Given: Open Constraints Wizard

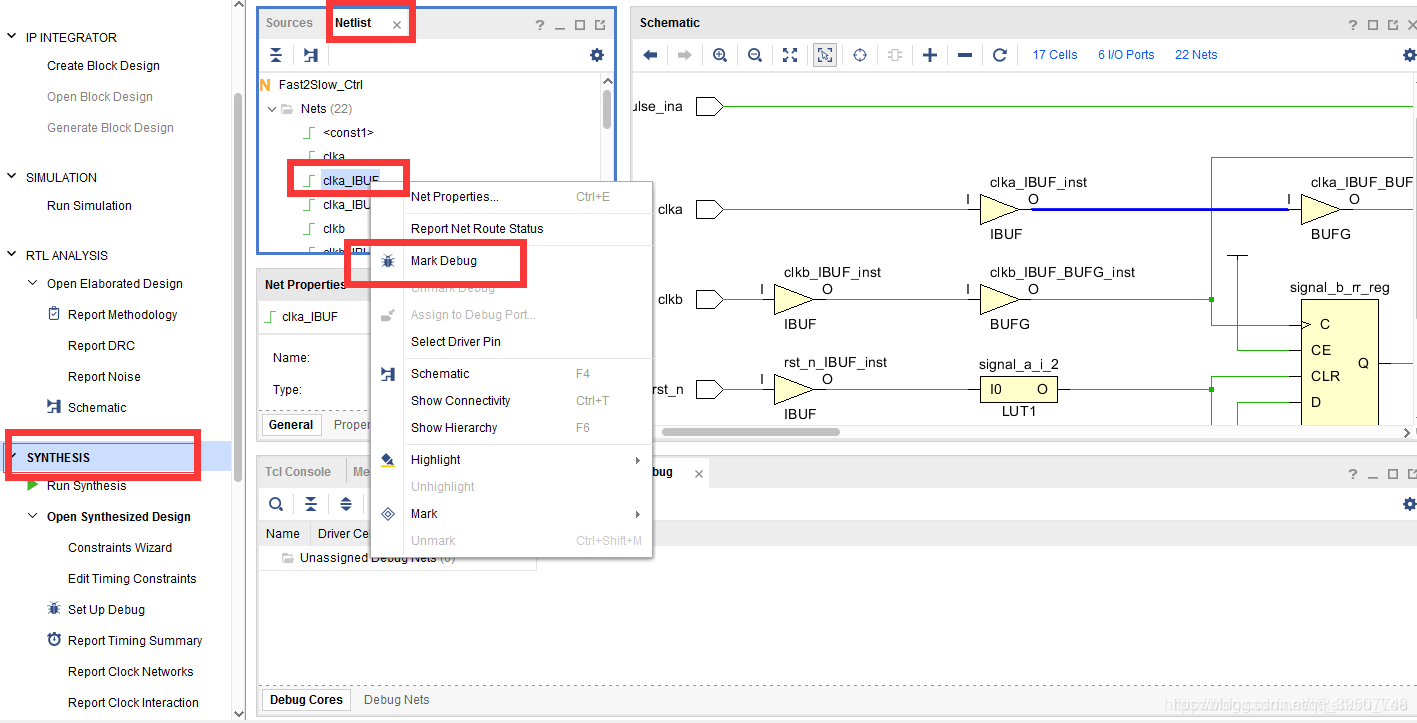Looking at the screenshot, I should tap(120, 548).
